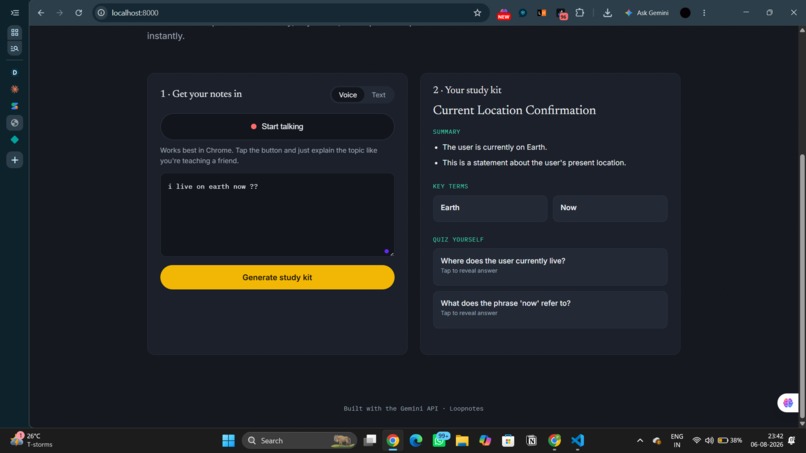Open Microsoft Edge from the taskbar
The width and height of the screenshot is (806, 453).
(x=416, y=440)
